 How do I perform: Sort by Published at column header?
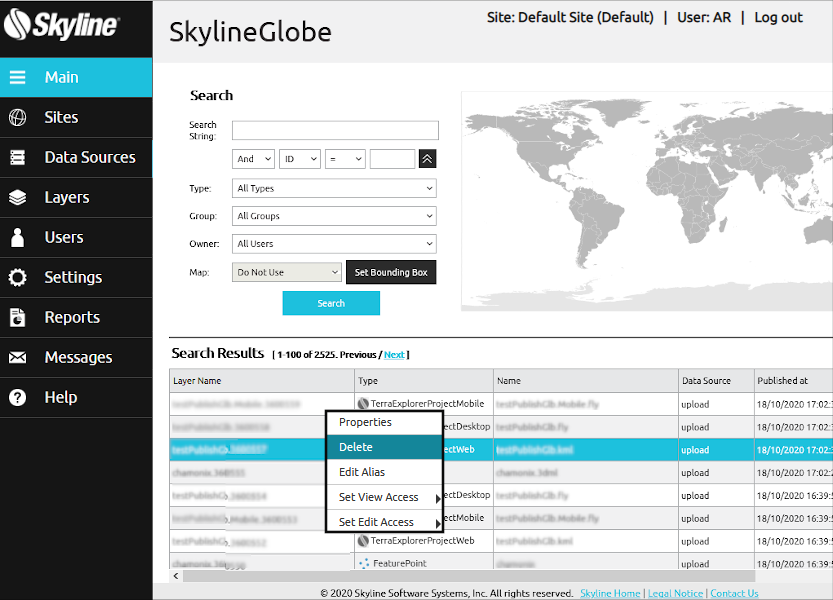pyautogui.click(x=794, y=381)
